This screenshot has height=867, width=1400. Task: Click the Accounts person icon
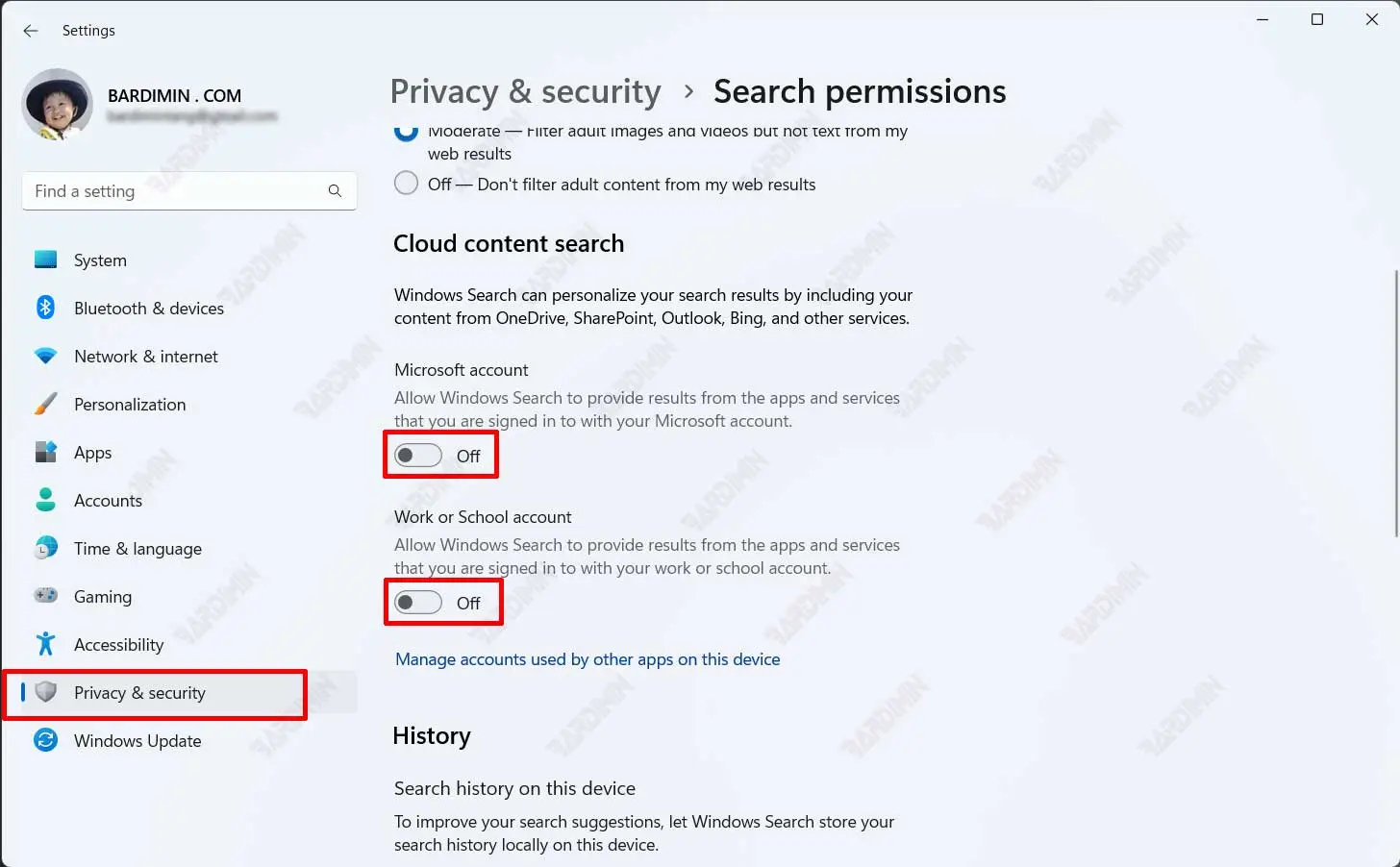coord(45,500)
